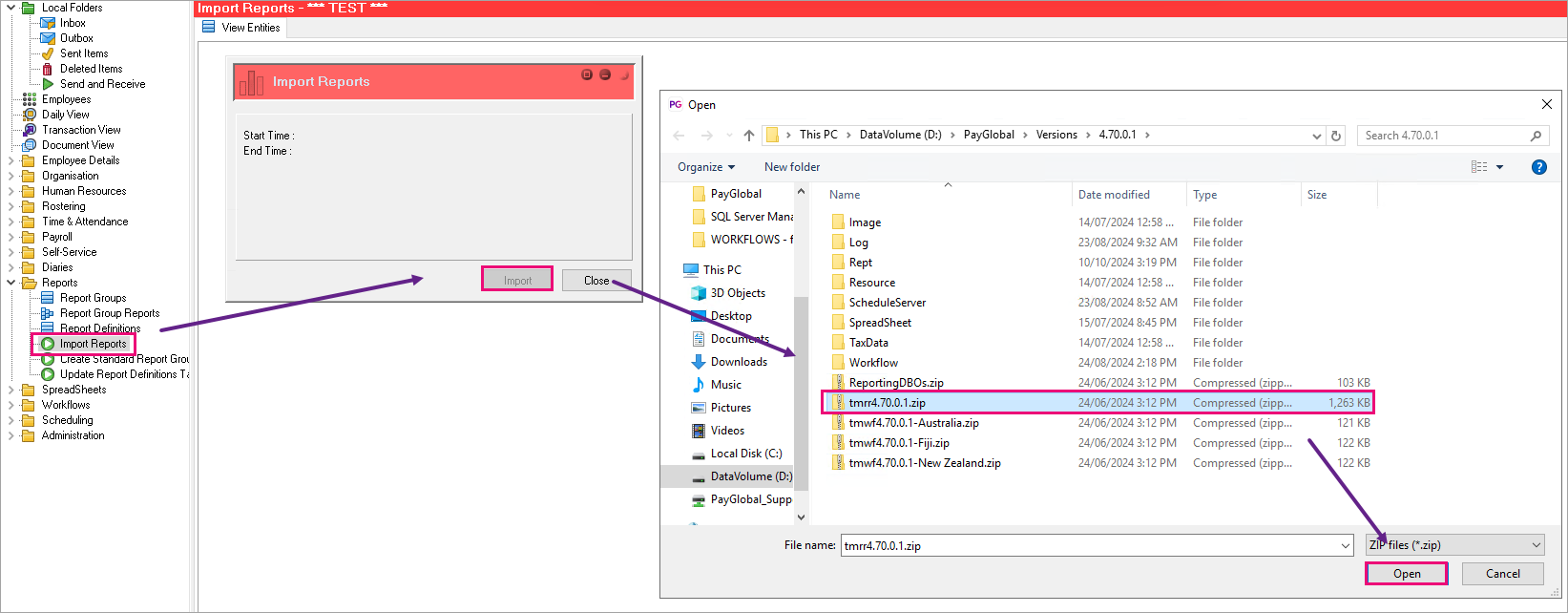Image resolution: width=1568 pixels, height=613 pixels.
Task: Collapse the Reports folder node
Action: pyautogui.click(x=10, y=283)
